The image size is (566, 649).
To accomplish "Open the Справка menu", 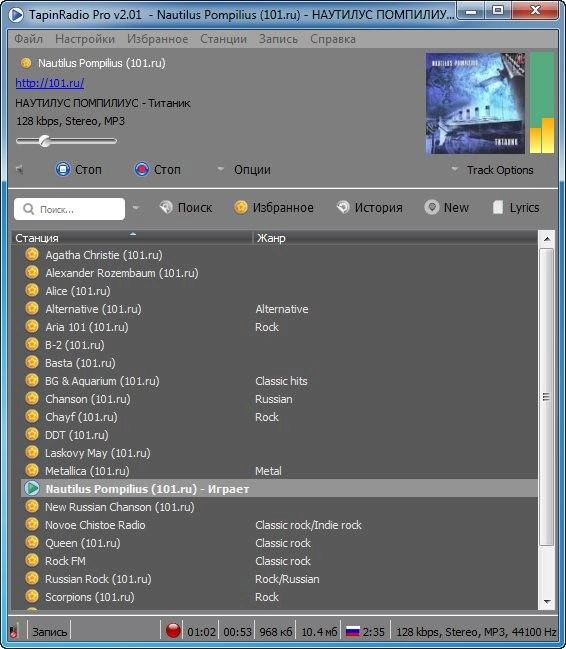I will pos(333,39).
